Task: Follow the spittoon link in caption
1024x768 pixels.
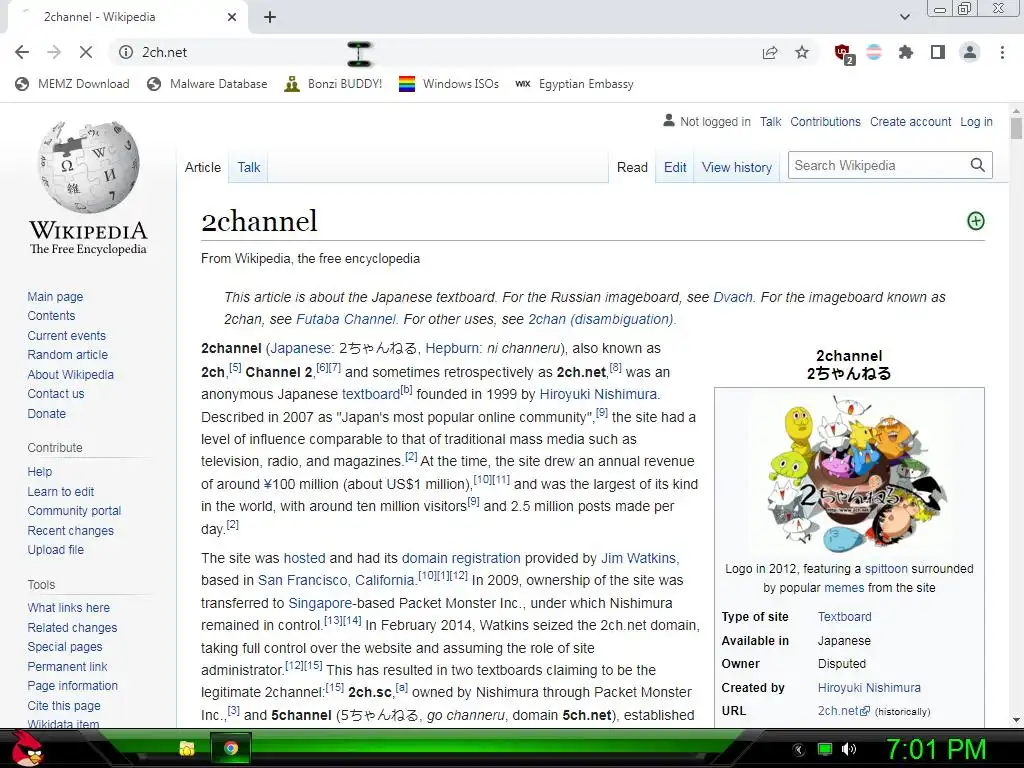Action: (x=886, y=569)
